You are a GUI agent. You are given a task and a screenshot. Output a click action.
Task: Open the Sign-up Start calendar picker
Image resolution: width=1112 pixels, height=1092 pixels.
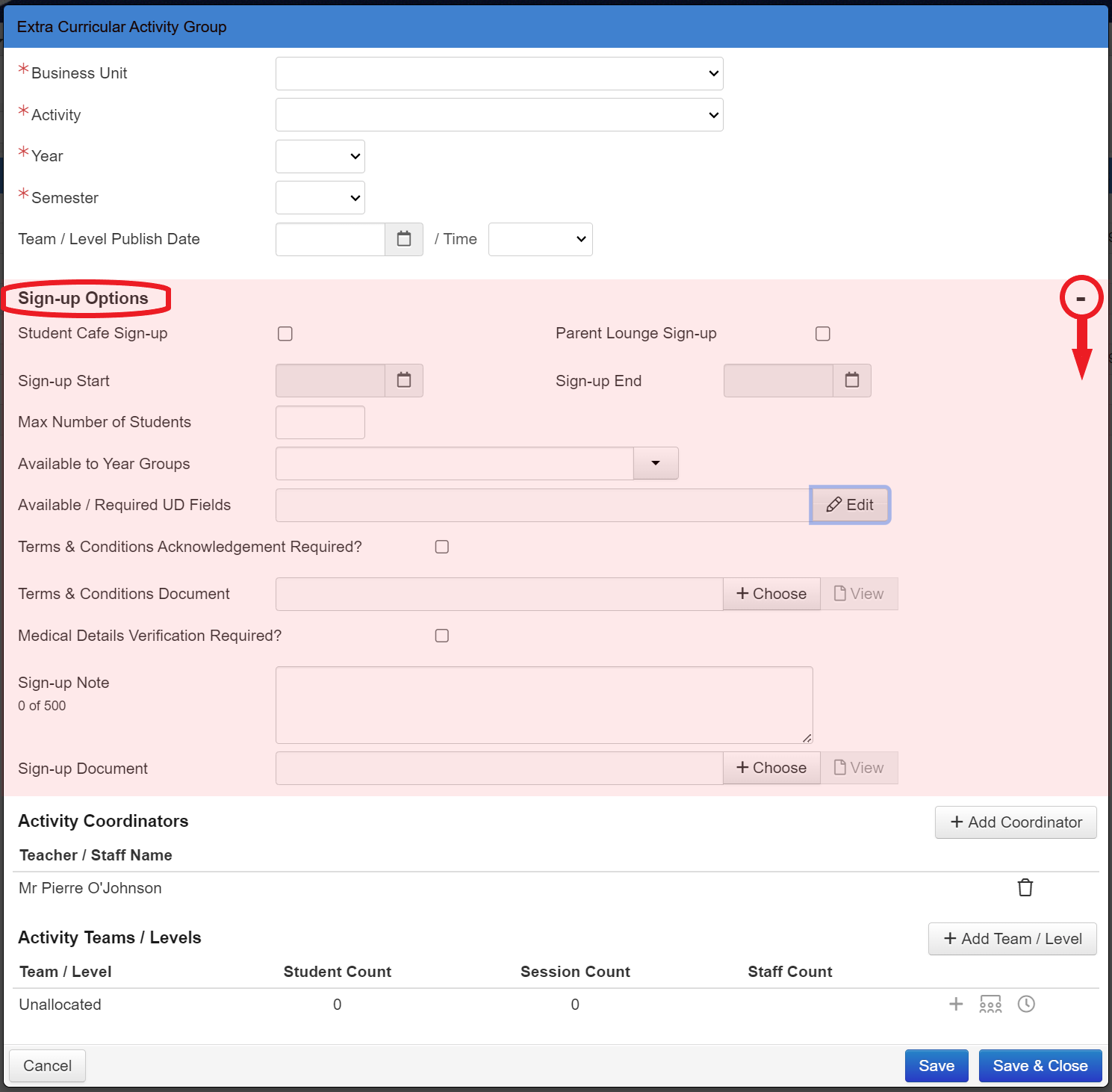404,380
